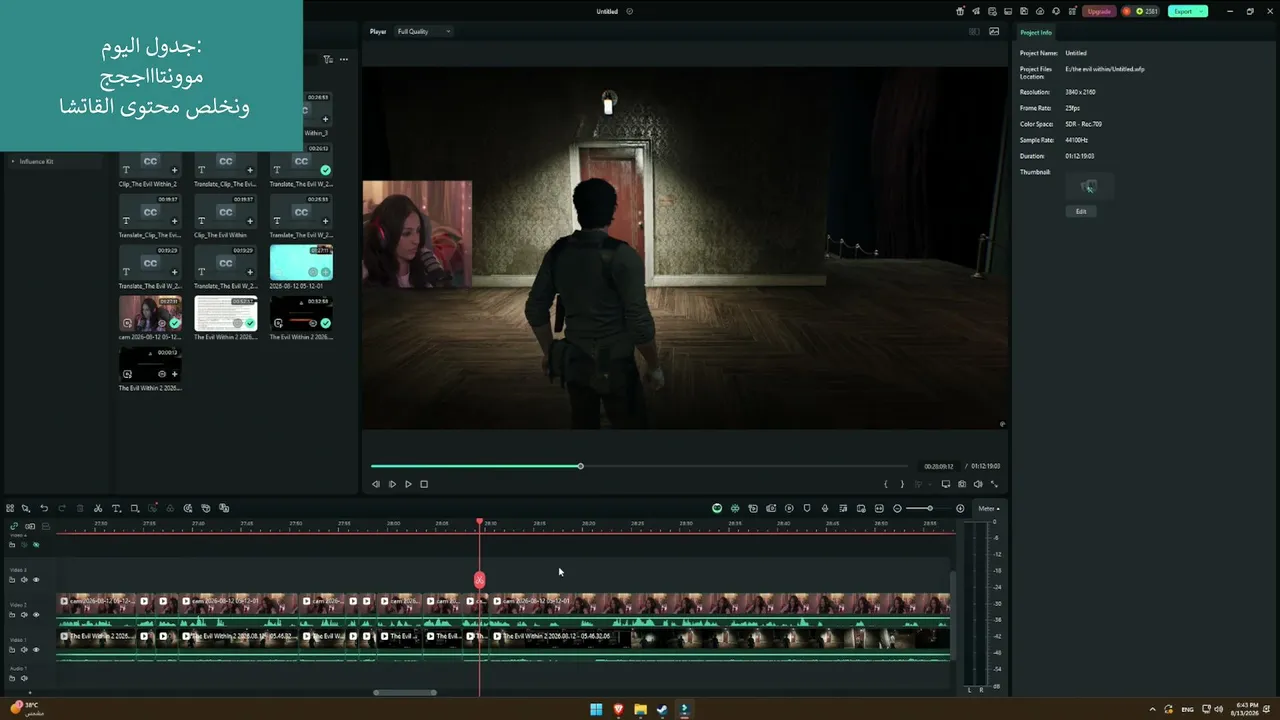Click the Undo arrow in timeline toolbar
1280x720 pixels.
click(x=44, y=508)
